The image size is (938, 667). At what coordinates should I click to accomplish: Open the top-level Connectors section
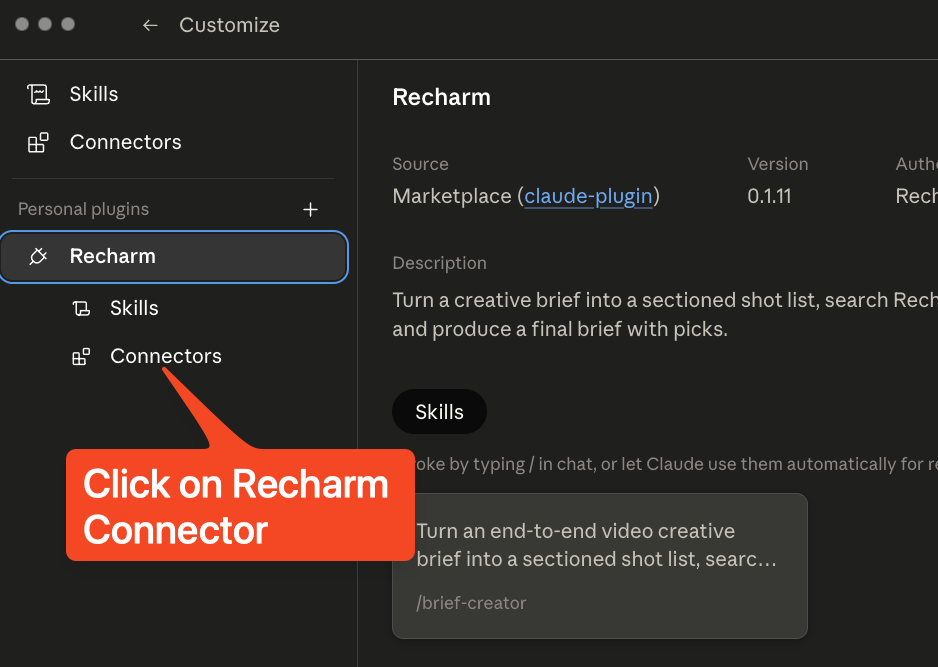coord(125,142)
